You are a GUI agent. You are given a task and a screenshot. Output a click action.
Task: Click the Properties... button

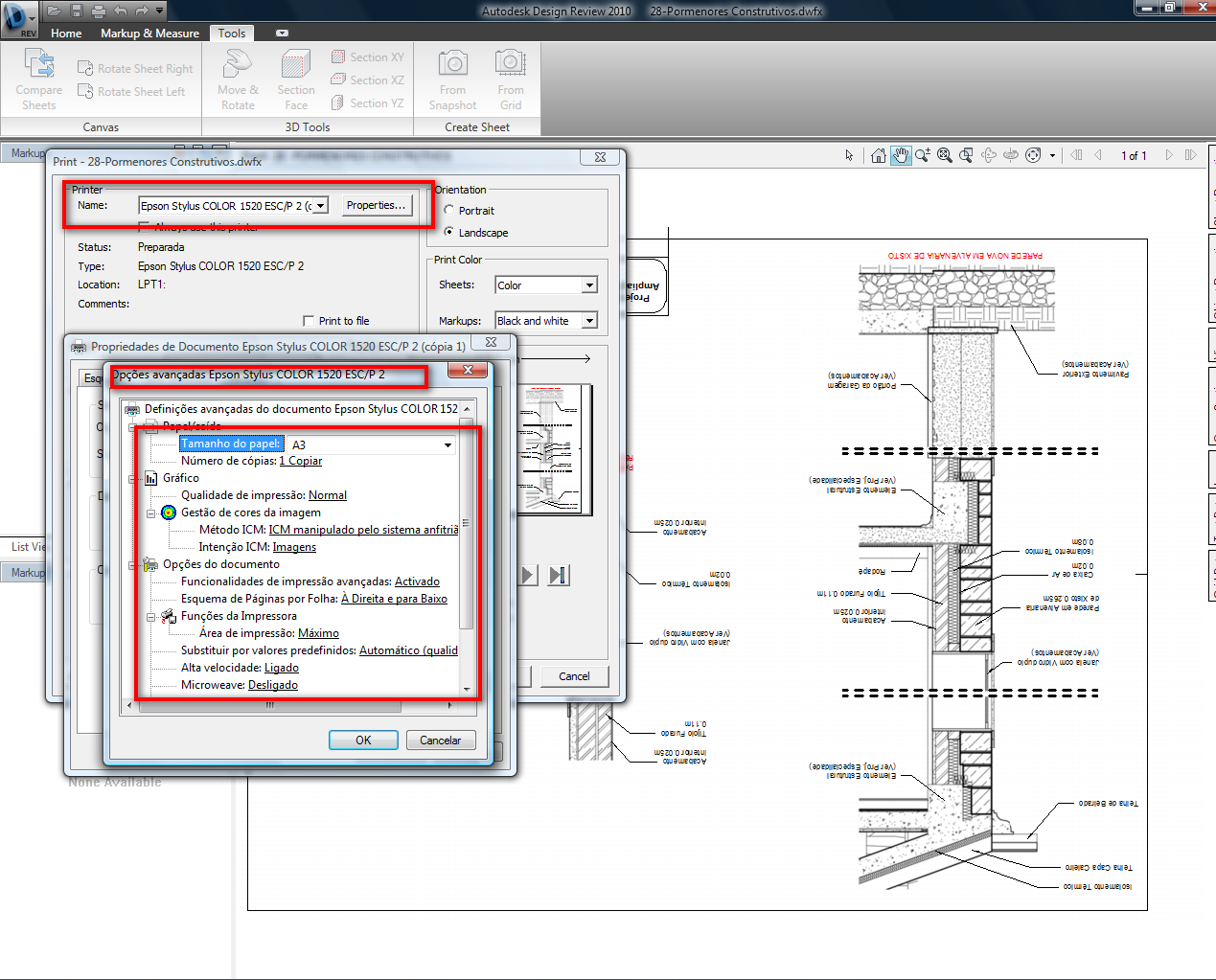point(376,205)
